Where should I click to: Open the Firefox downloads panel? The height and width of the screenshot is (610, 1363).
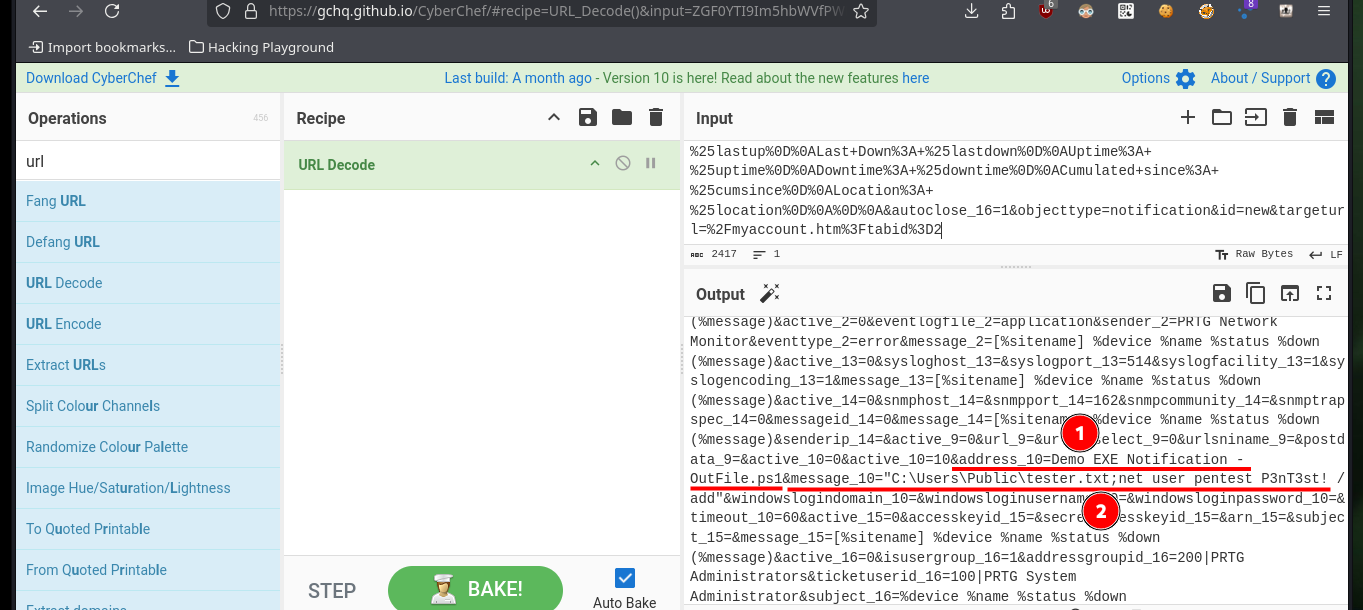pos(971,12)
